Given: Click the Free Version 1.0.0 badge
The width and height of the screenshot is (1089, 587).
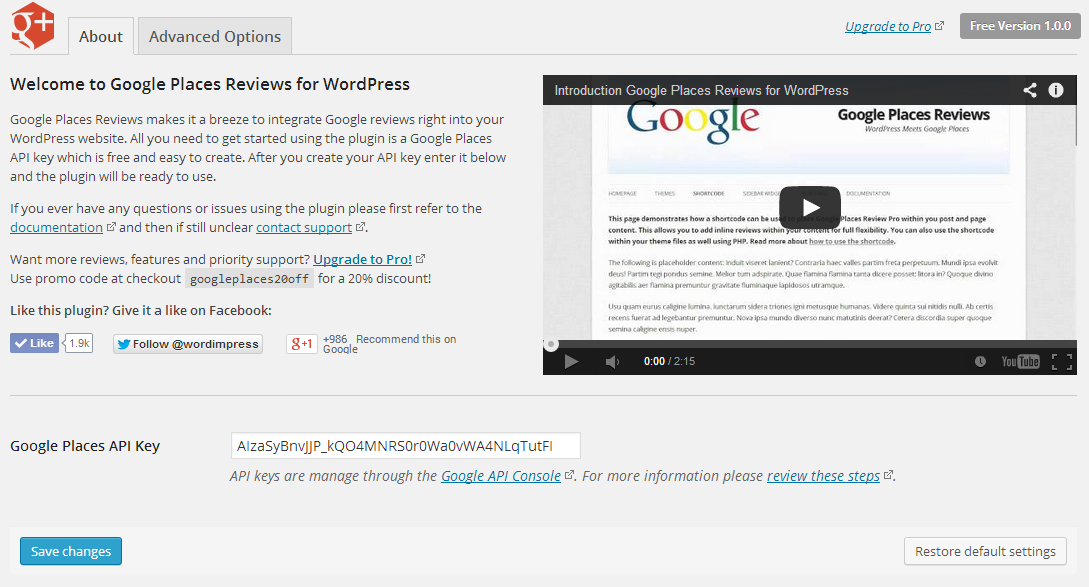Looking at the screenshot, I should click(x=1020, y=26).
